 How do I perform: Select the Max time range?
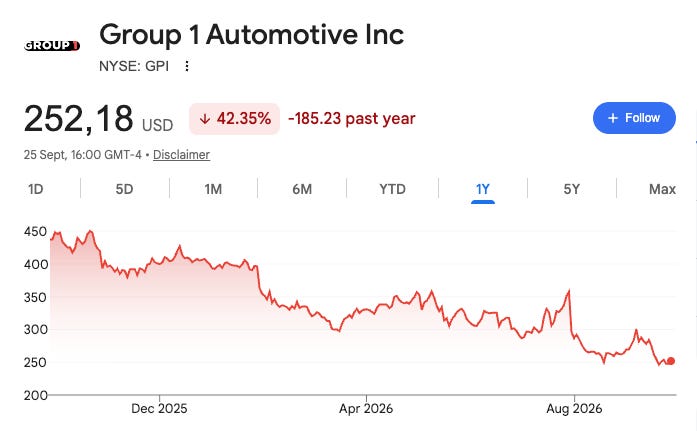point(662,189)
